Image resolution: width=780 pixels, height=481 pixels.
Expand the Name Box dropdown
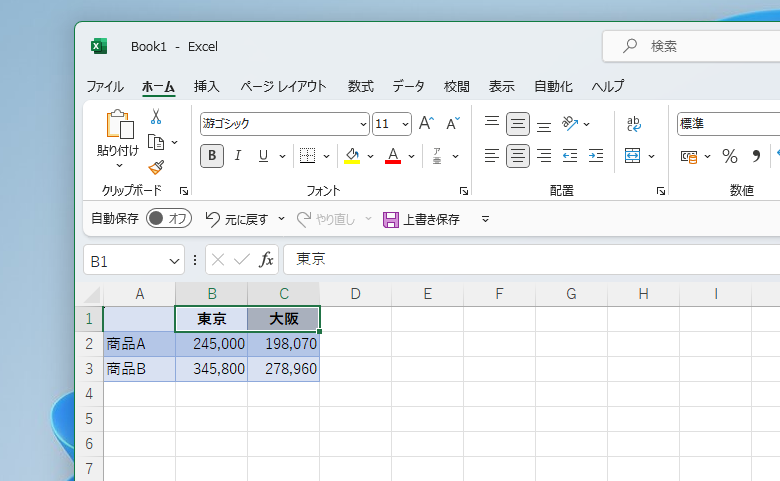(x=174, y=261)
